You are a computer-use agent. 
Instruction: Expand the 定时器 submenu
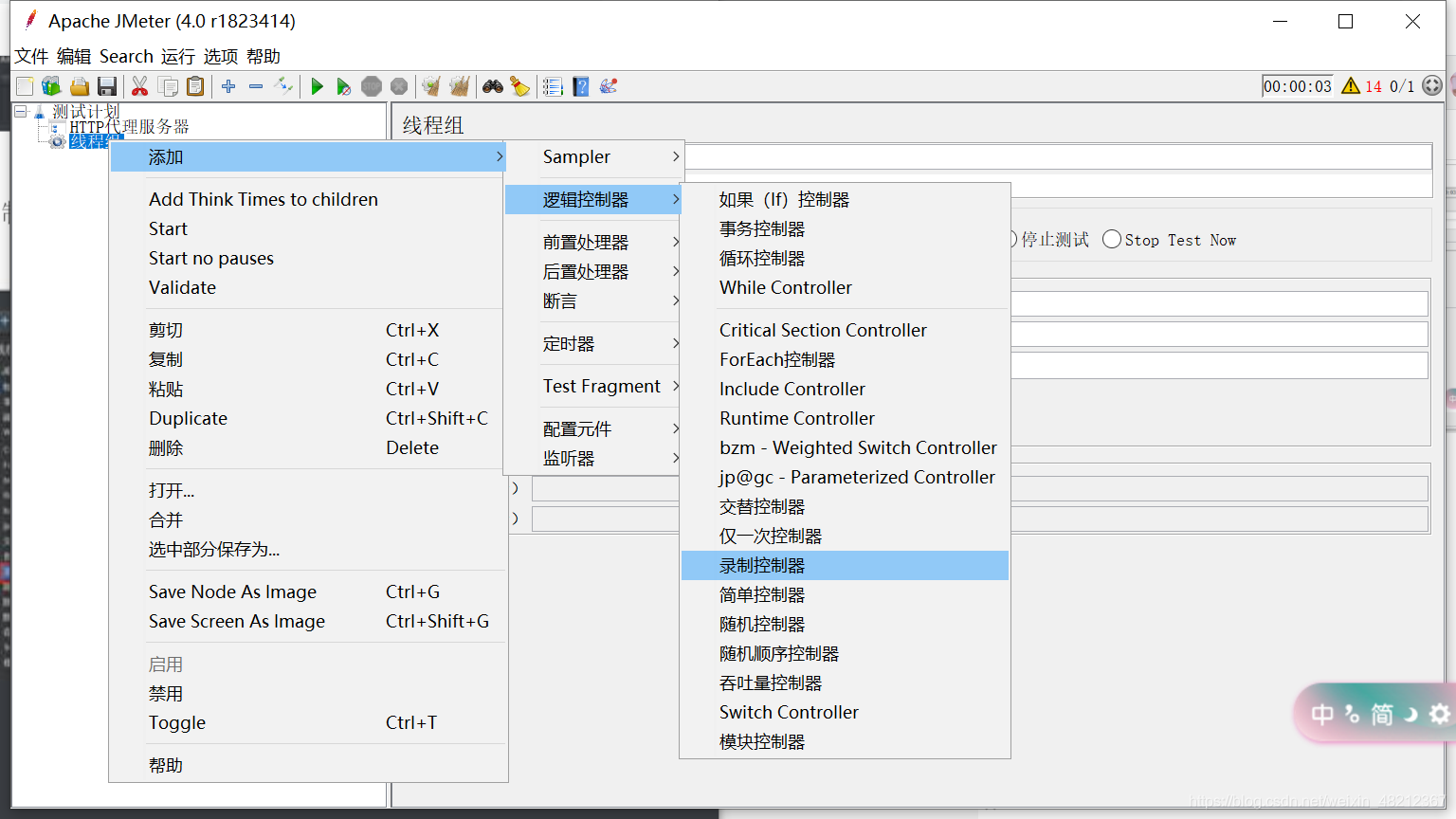[592, 343]
